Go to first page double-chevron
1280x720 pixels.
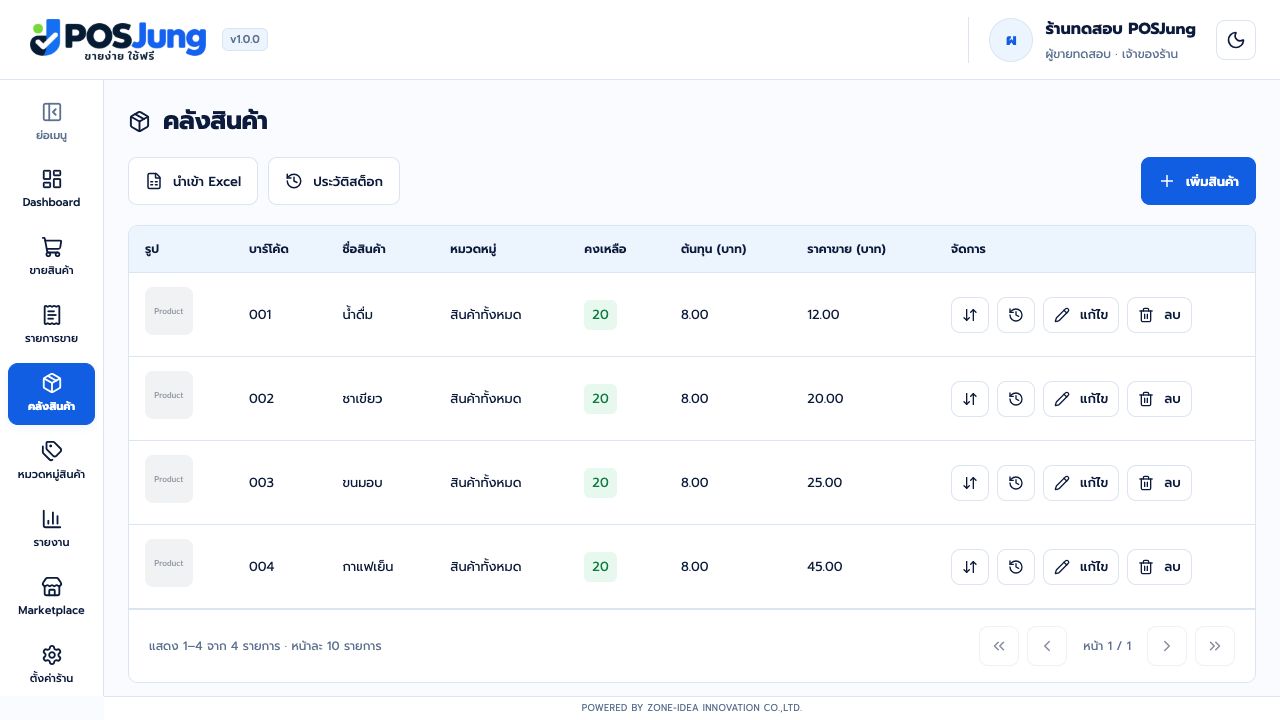coord(999,646)
